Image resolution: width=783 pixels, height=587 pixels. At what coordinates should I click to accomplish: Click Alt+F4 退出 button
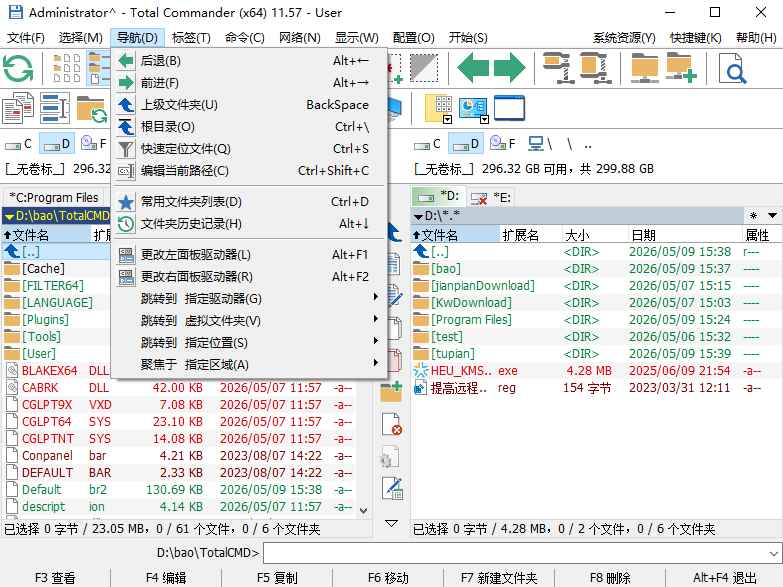tap(725, 578)
